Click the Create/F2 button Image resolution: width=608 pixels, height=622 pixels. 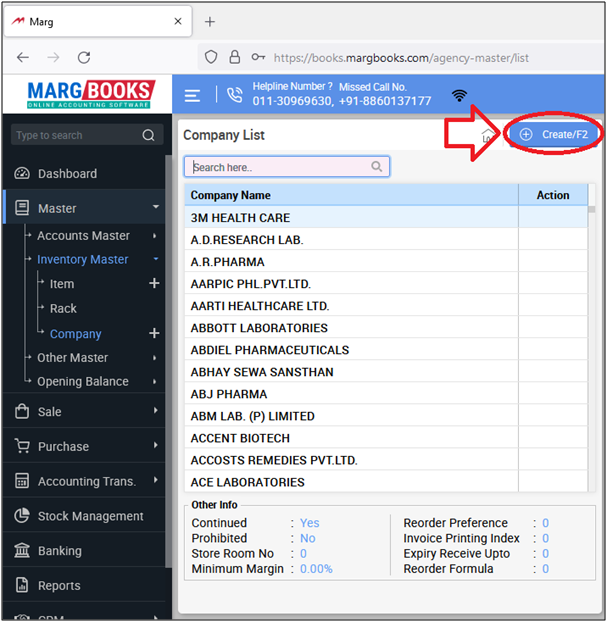pyautogui.click(x=554, y=134)
